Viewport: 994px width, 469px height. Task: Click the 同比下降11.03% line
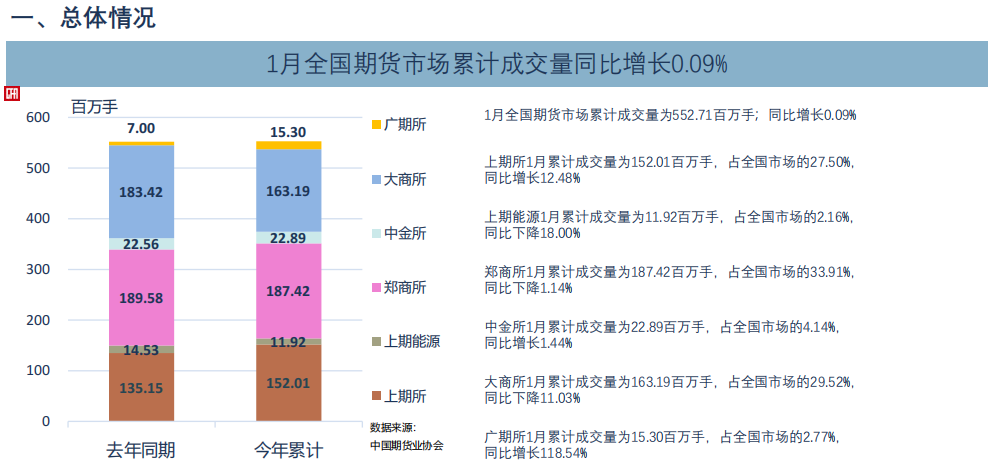pyautogui.click(x=532, y=398)
